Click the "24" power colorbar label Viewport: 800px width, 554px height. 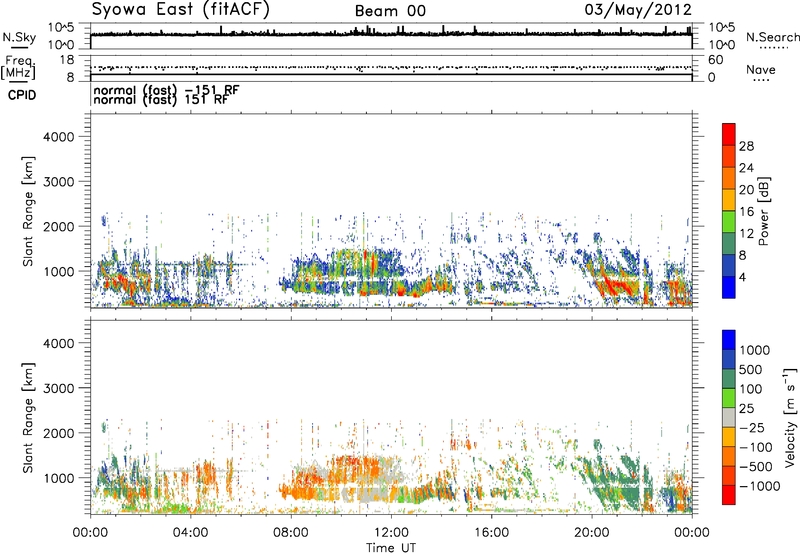click(746, 168)
